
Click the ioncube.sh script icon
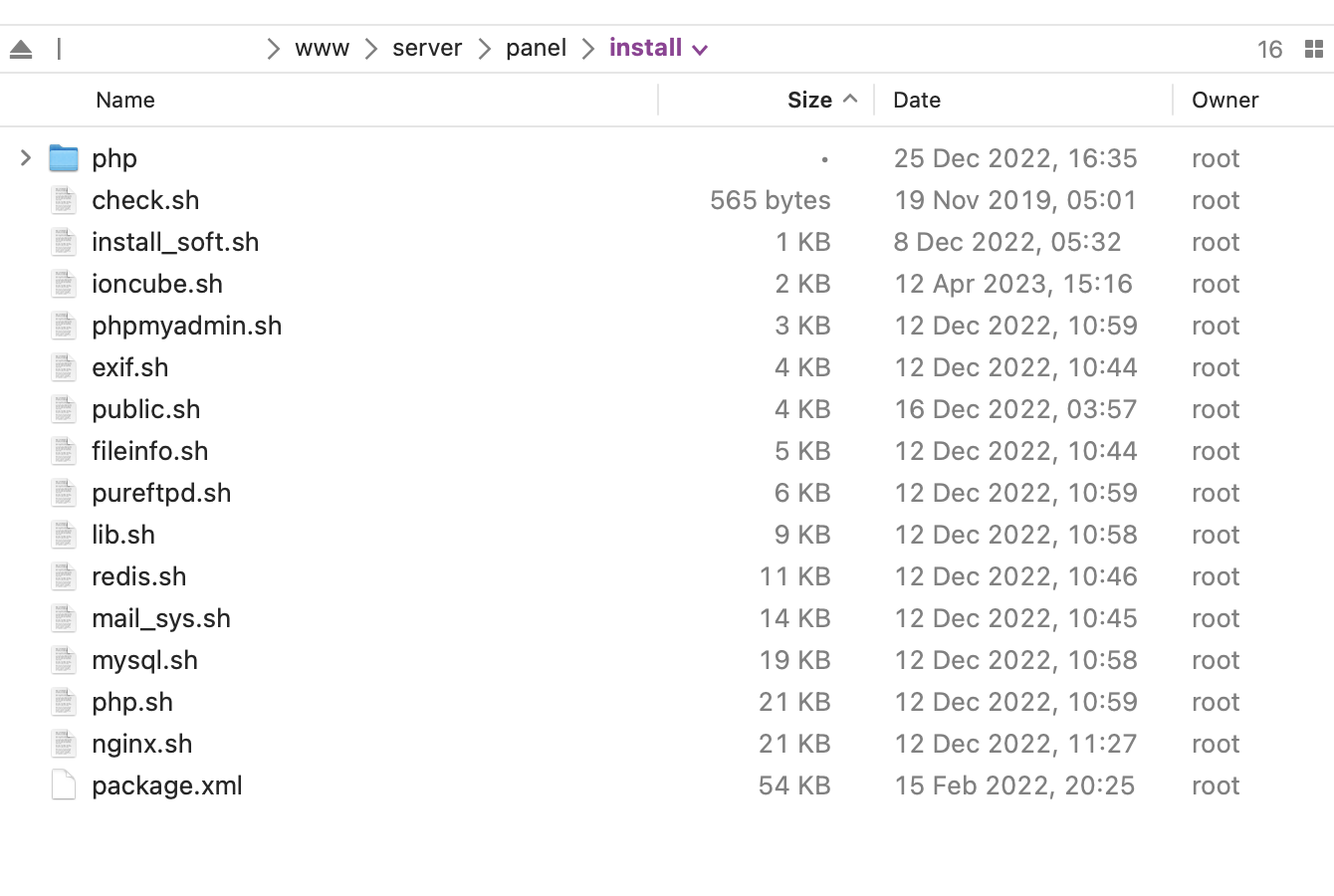point(64,284)
